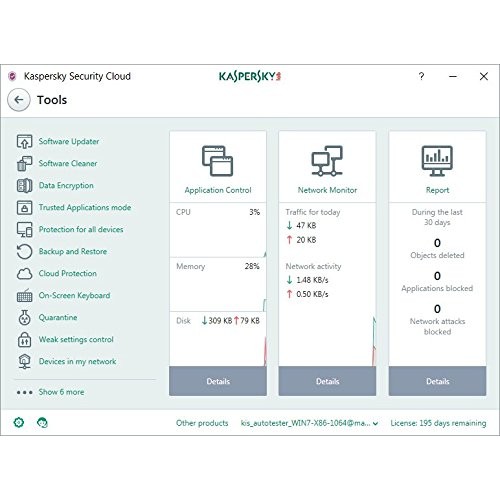Open Weak settings control link
This screenshot has height=500, width=500.
[x=76, y=339]
